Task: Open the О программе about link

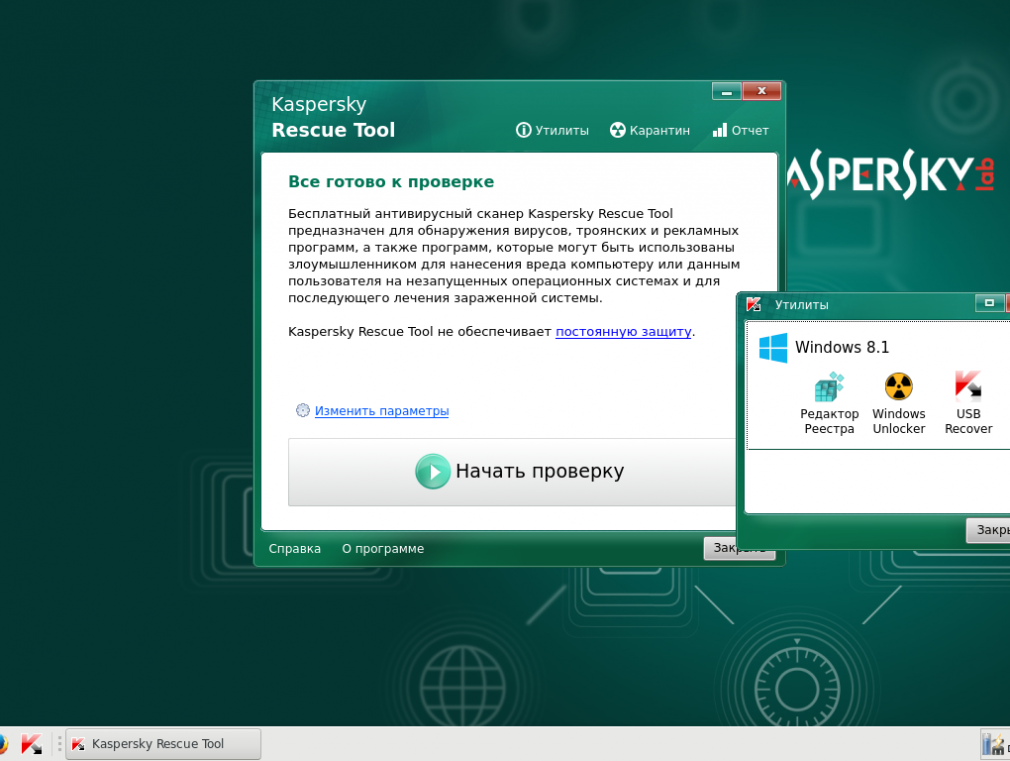Action: click(383, 548)
